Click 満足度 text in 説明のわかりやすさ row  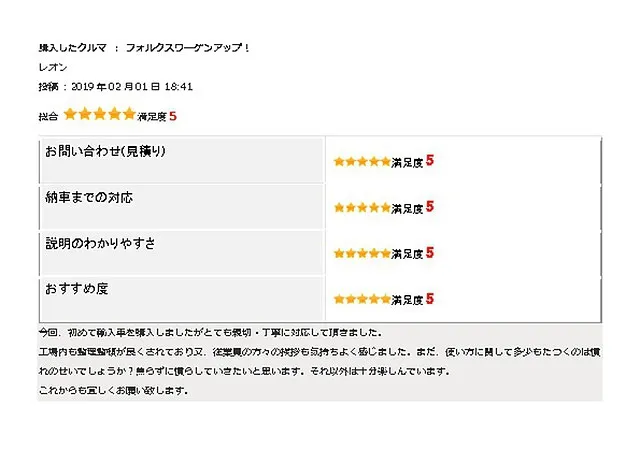(x=407, y=255)
